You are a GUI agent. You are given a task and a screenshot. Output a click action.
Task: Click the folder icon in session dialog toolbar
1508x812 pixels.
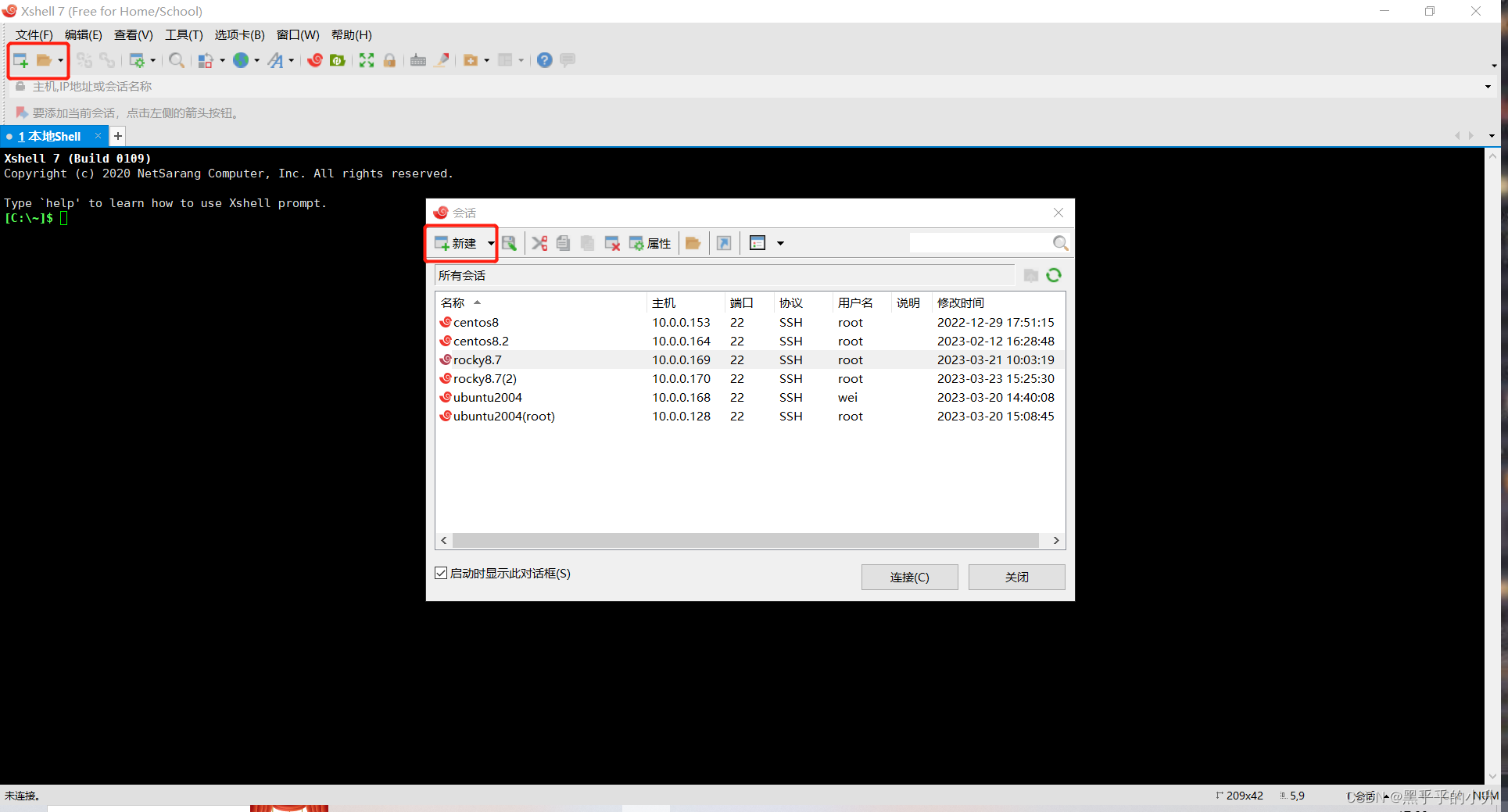click(693, 243)
